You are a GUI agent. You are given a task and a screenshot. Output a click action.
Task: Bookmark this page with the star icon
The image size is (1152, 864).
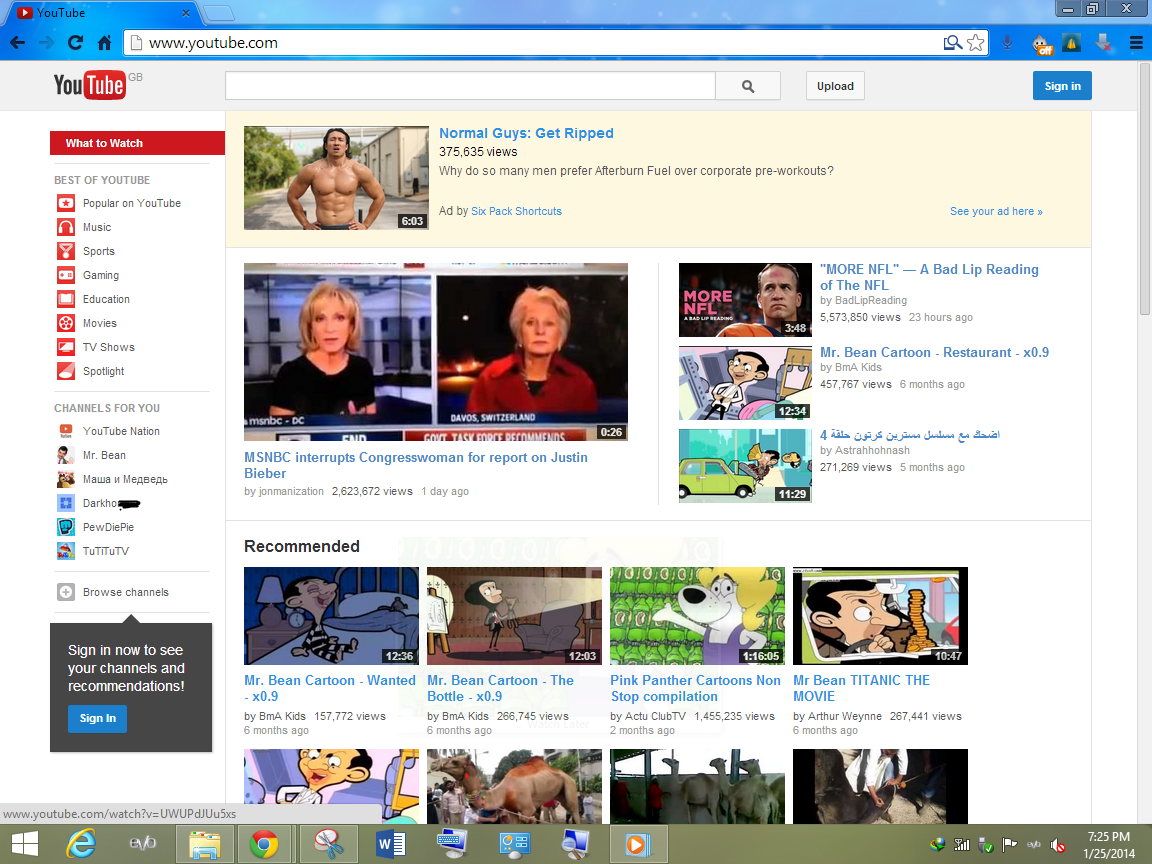(x=976, y=43)
